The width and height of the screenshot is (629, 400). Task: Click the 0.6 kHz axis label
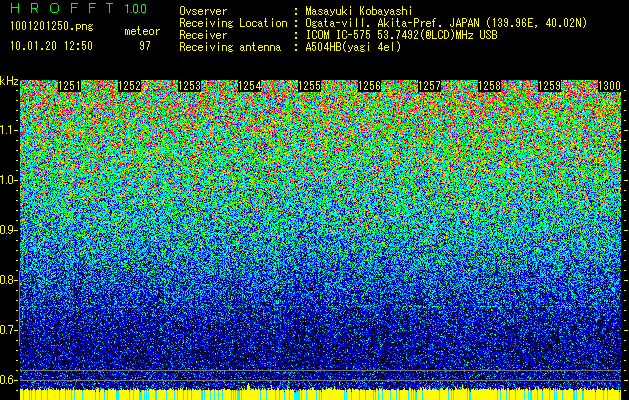tap(8, 380)
